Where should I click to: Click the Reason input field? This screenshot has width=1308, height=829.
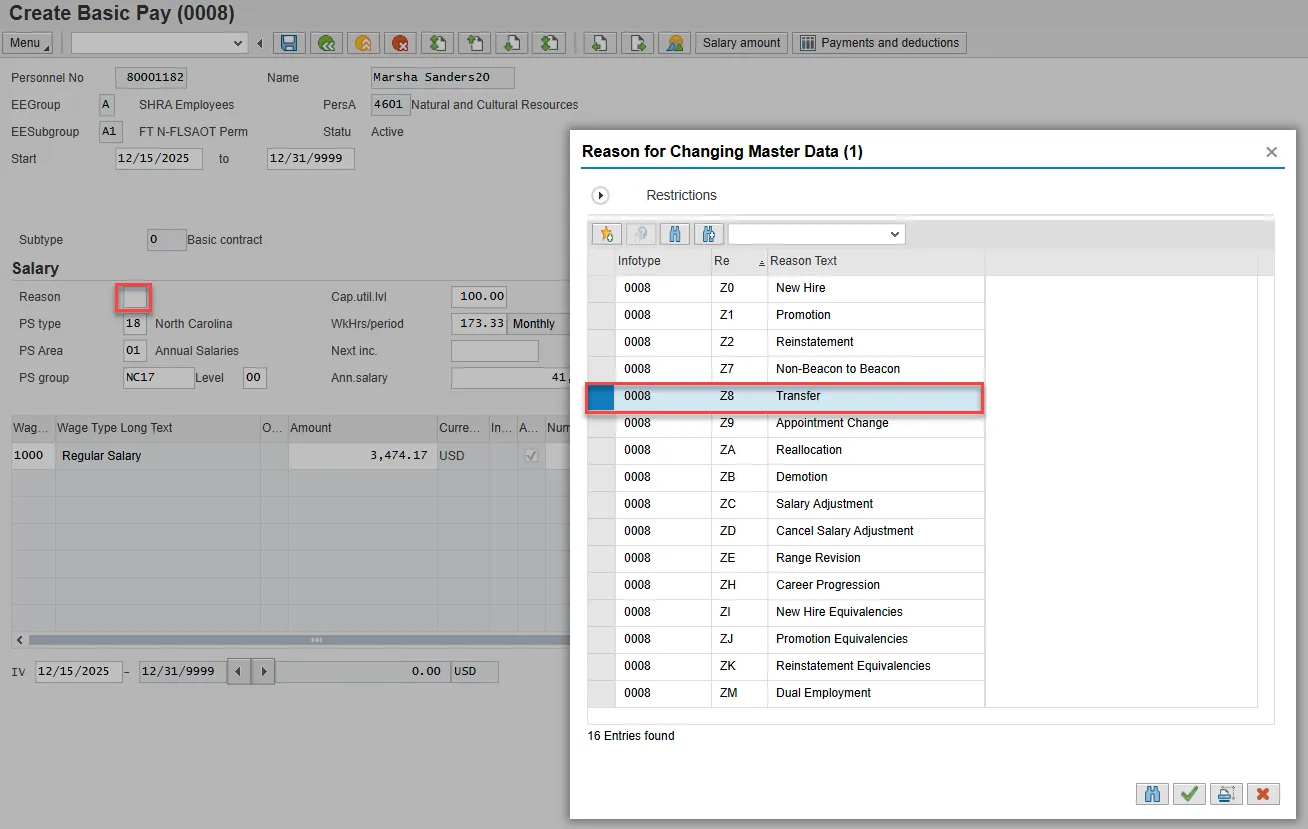tap(134, 298)
